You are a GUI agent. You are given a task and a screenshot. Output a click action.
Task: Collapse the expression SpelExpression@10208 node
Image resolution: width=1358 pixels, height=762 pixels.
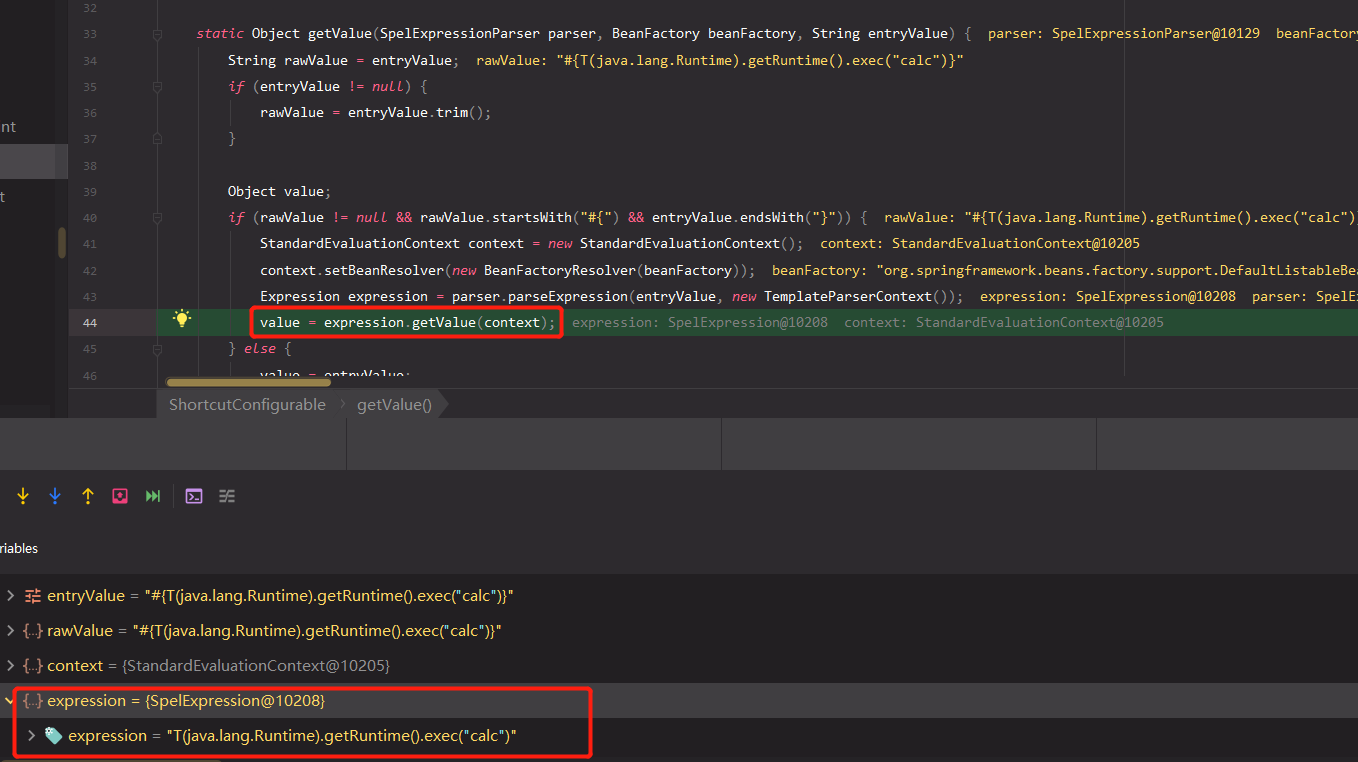[10, 701]
